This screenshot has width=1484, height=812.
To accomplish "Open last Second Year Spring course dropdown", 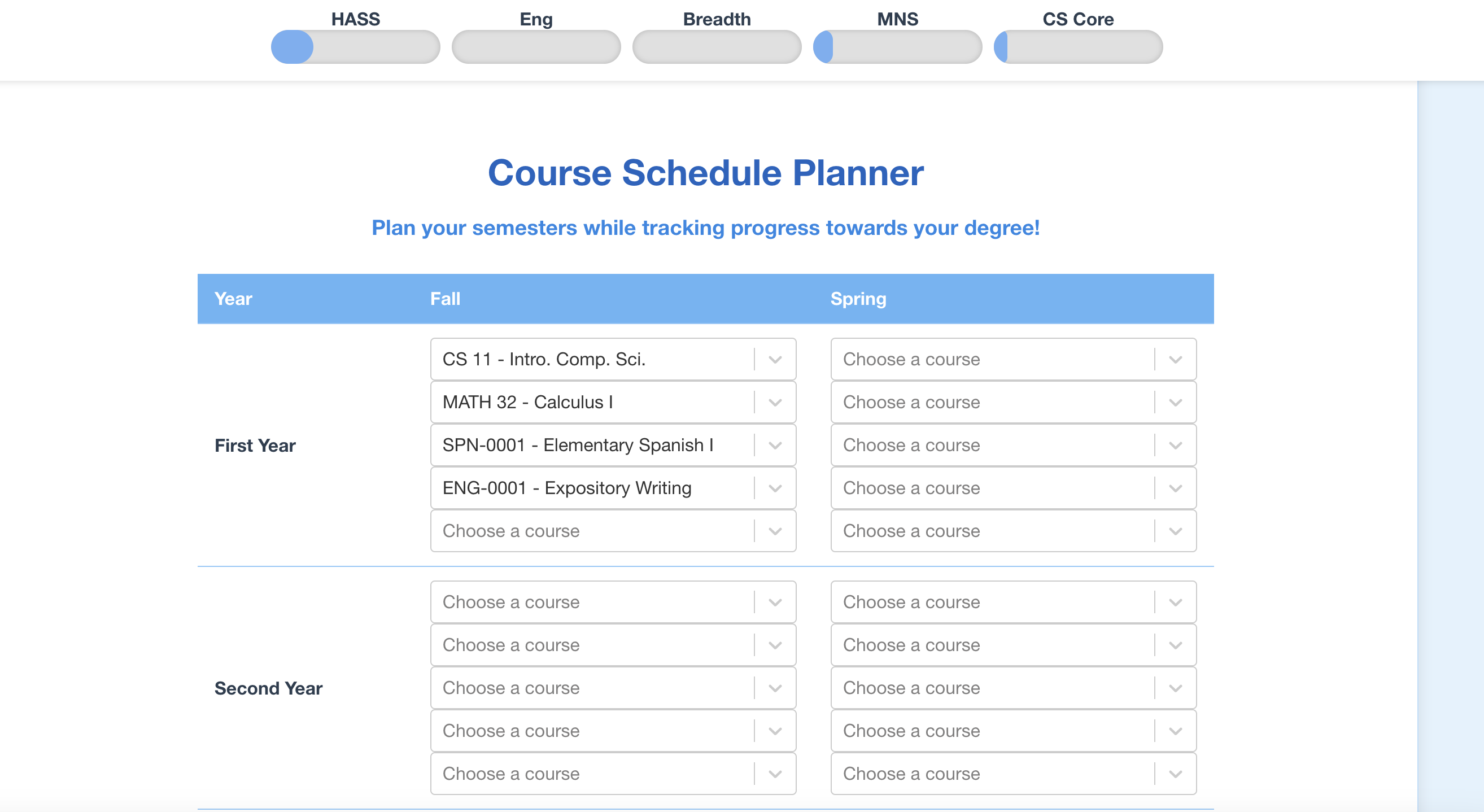I will [x=1014, y=774].
